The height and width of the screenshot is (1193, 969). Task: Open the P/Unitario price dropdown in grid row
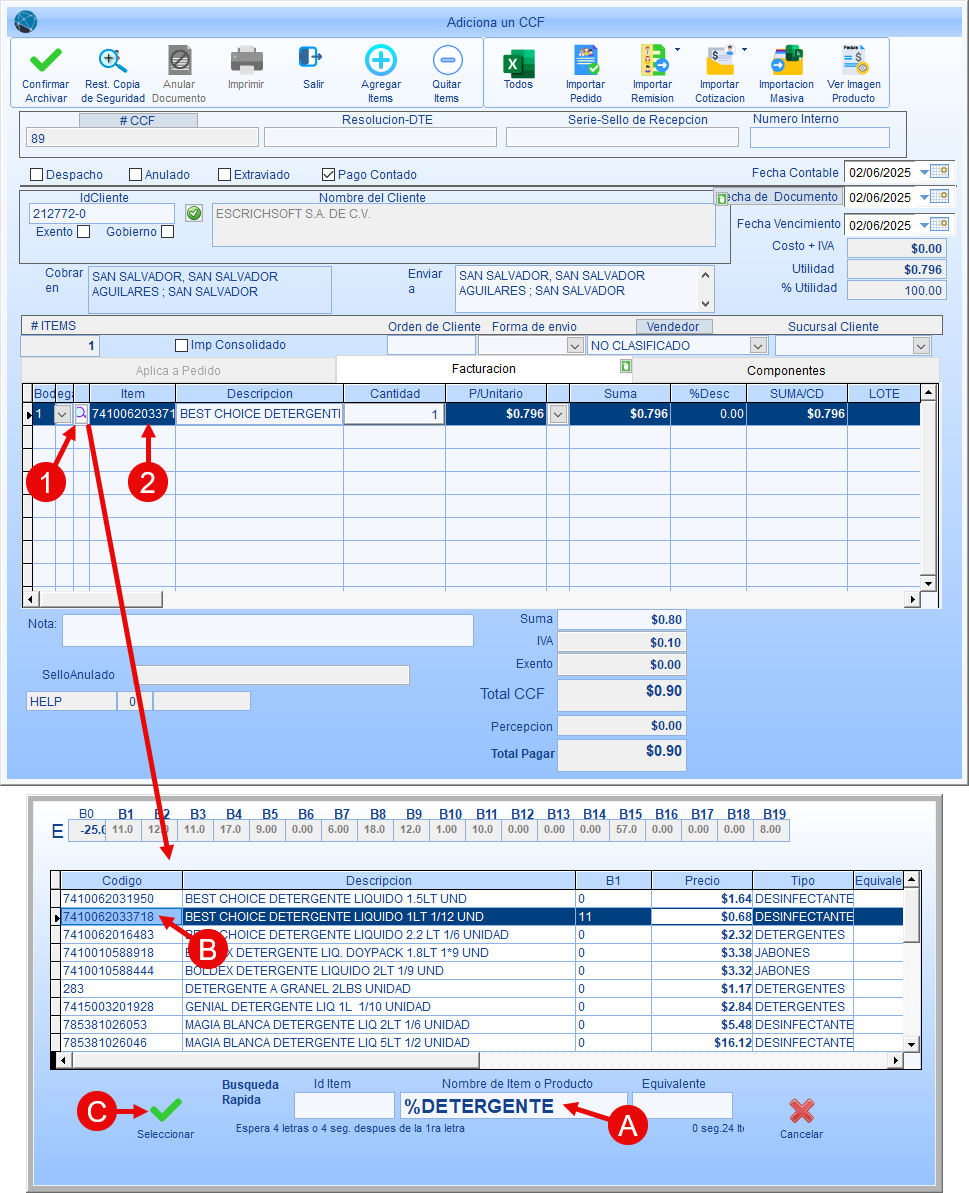(558, 414)
